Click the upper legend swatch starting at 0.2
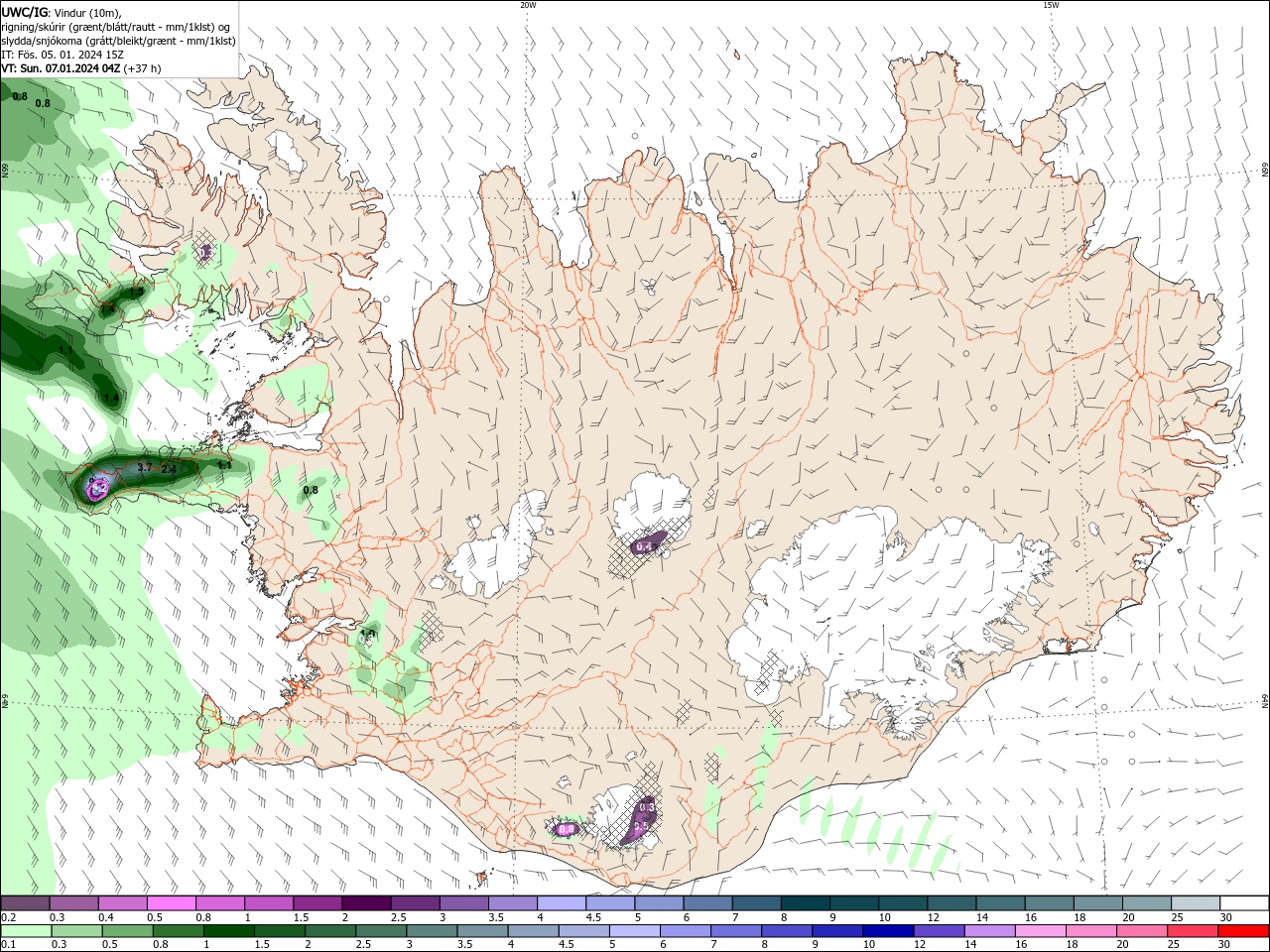This screenshot has height=952, width=1270. pyautogui.click(x=25, y=903)
